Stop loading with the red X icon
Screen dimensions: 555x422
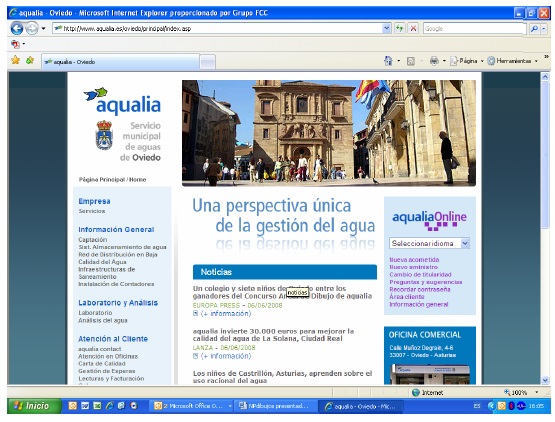point(413,28)
